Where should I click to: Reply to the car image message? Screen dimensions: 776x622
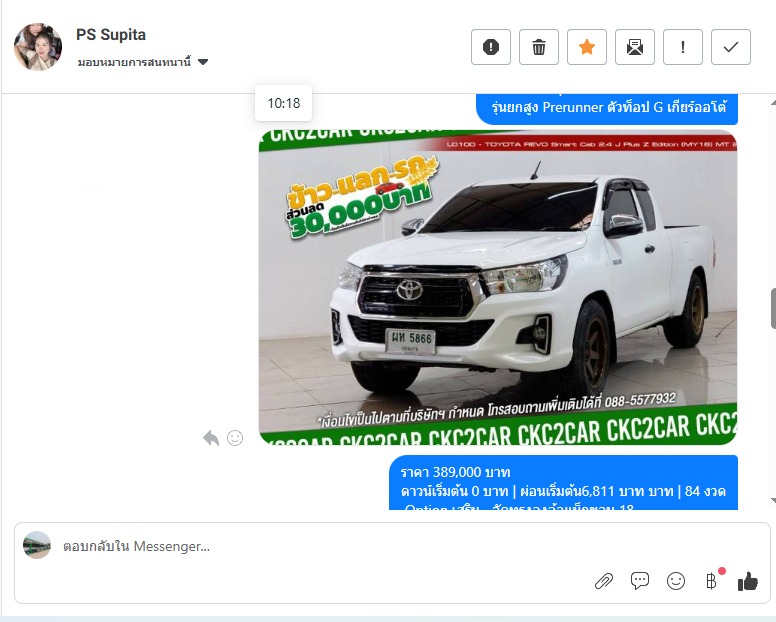[211, 438]
